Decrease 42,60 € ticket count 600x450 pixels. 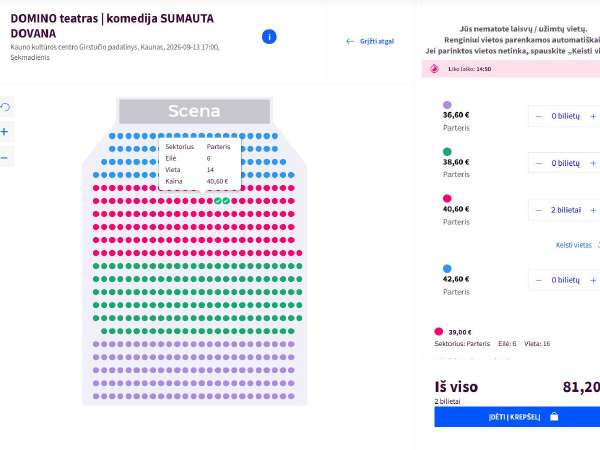tap(539, 280)
